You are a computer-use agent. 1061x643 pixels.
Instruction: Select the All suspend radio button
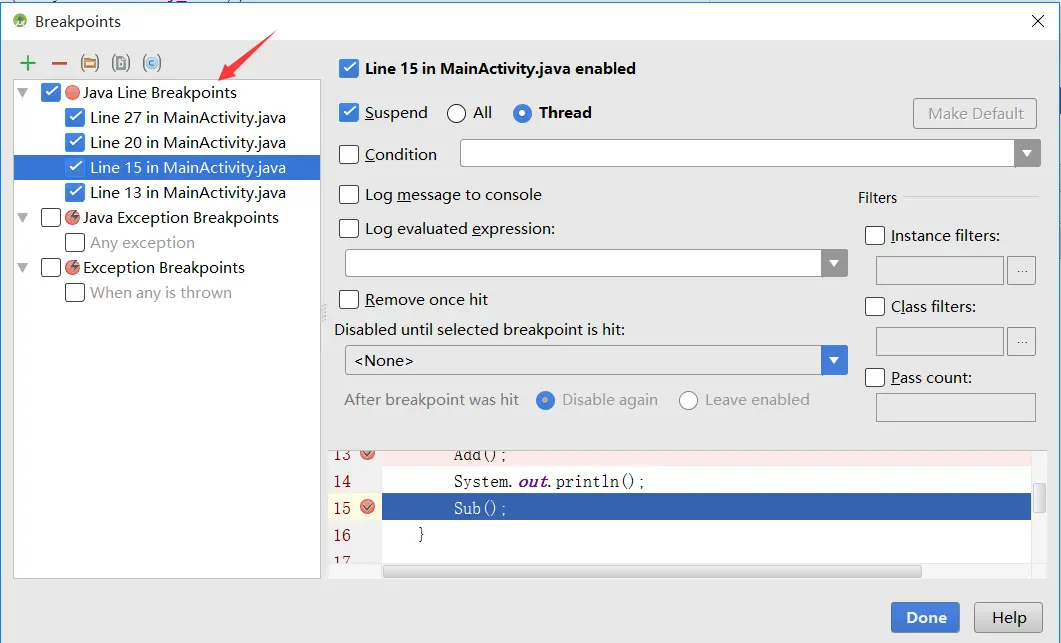455,112
